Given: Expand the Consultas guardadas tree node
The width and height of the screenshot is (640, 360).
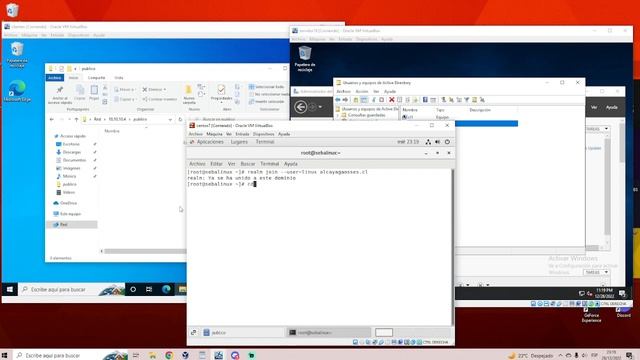Looking at the screenshot, I should (x=338, y=115).
